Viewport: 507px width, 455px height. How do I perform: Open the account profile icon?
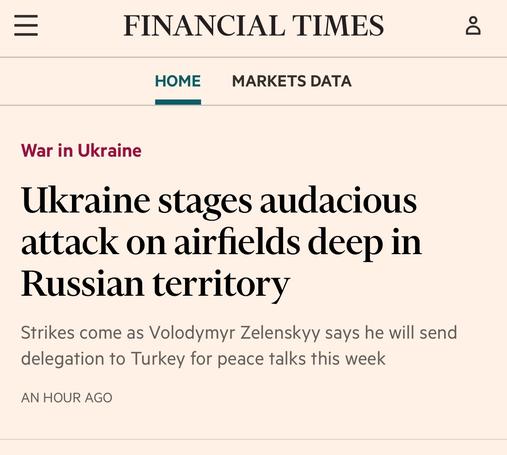click(x=473, y=26)
